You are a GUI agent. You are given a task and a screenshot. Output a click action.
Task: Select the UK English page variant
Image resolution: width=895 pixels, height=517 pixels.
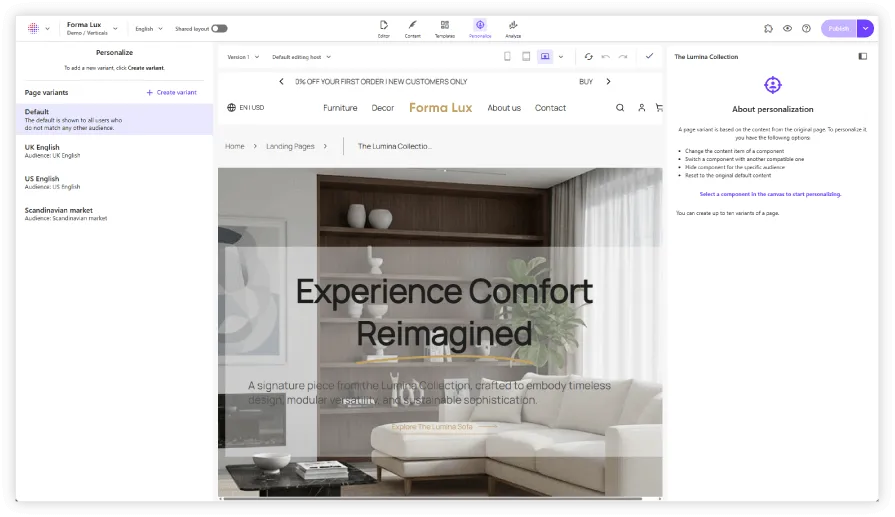tap(114, 151)
